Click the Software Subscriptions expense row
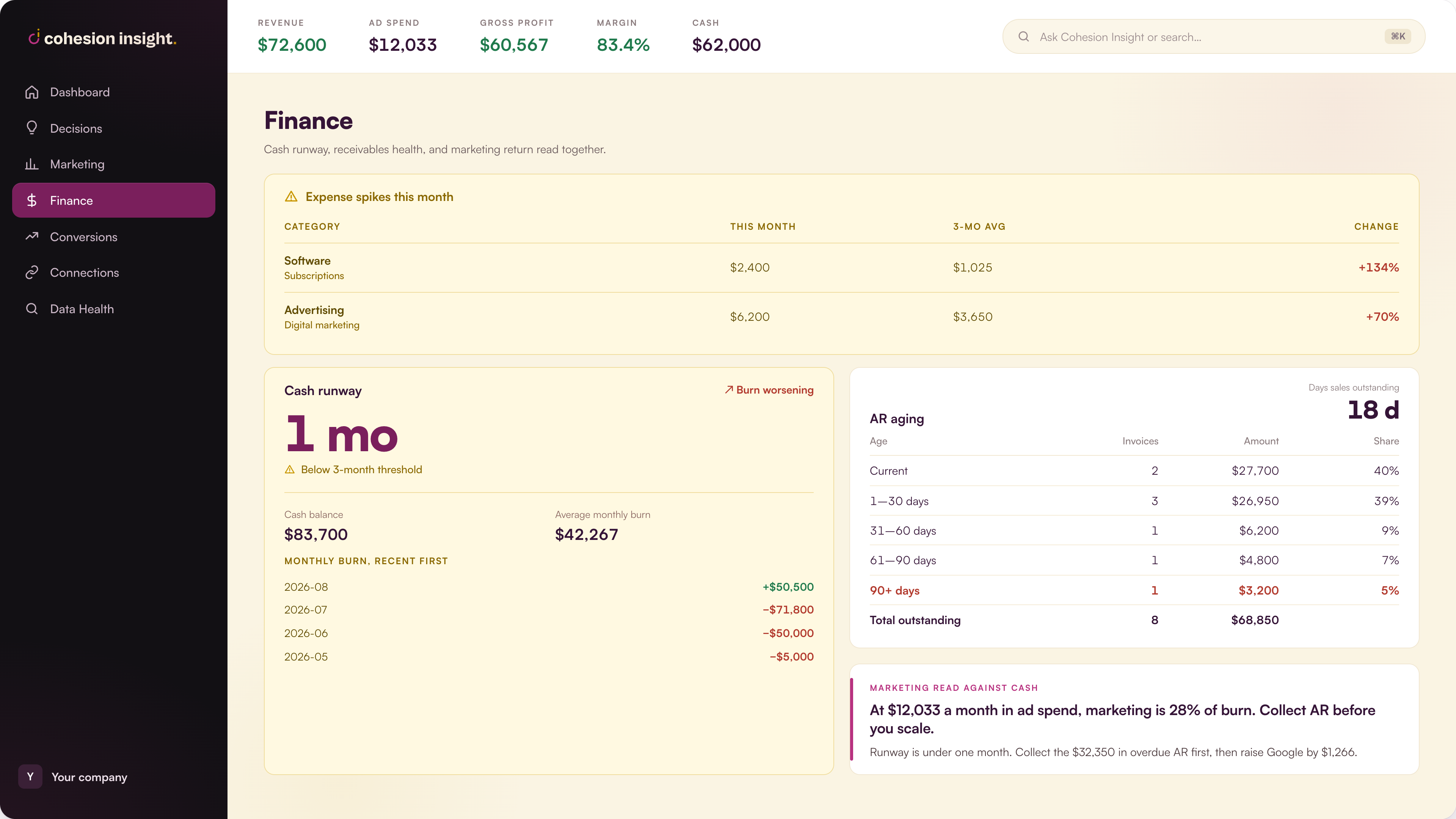 [841, 268]
